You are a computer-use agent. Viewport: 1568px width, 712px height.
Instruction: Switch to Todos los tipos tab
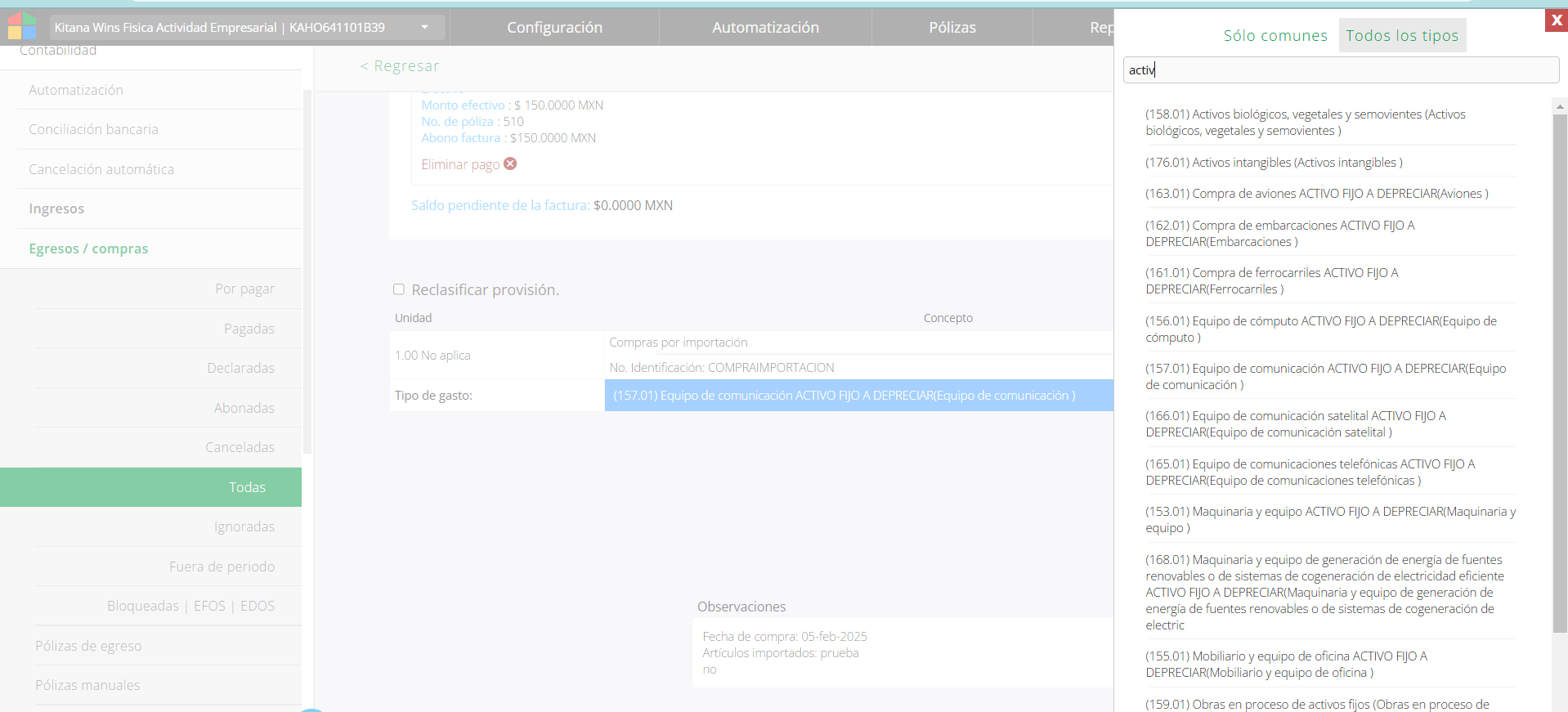tap(1401, 36)
